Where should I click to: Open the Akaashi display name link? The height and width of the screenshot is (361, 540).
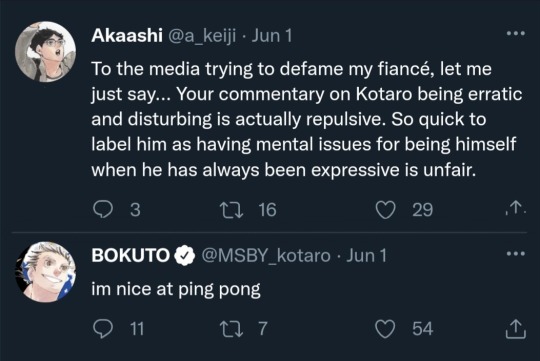(x=127, y=35)
